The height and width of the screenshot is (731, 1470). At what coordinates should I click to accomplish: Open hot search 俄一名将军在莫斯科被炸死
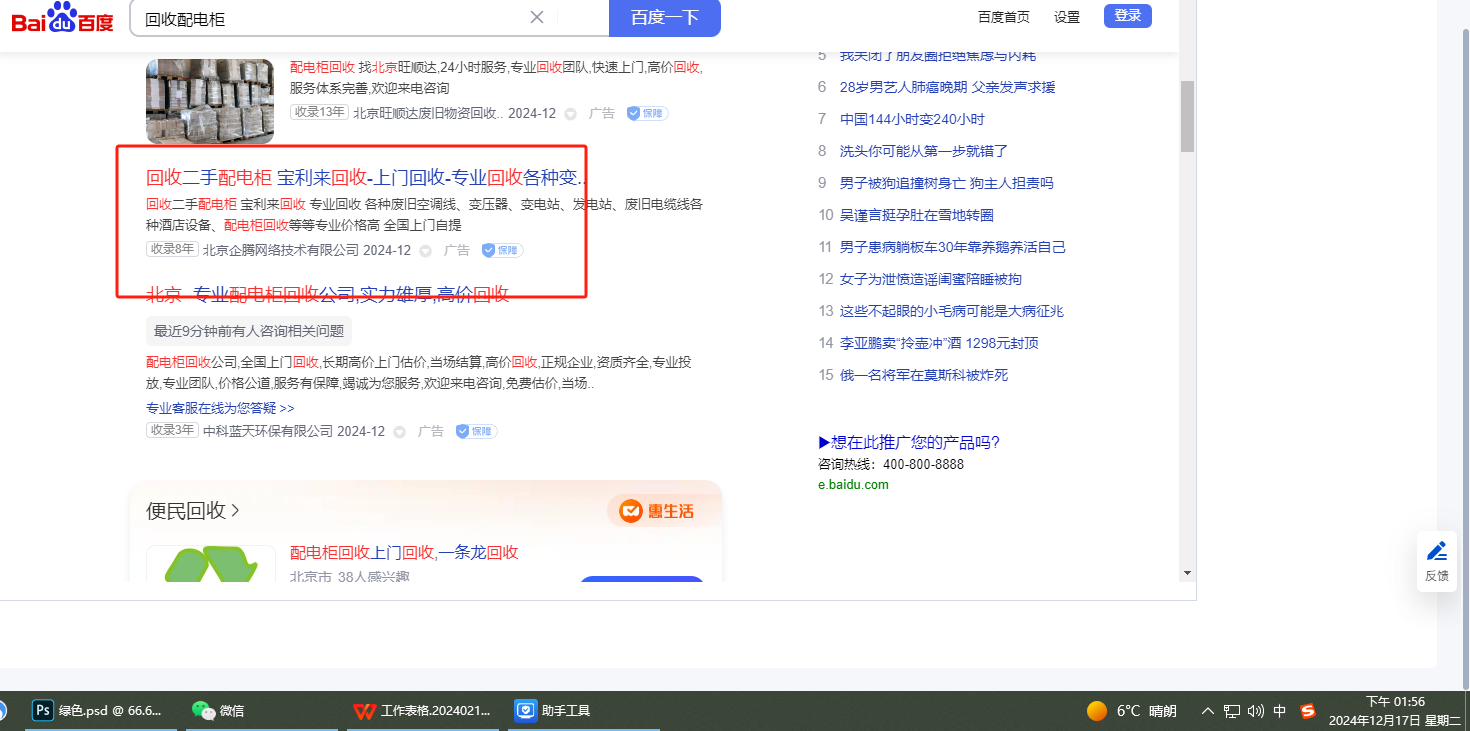tap(924, 375)
